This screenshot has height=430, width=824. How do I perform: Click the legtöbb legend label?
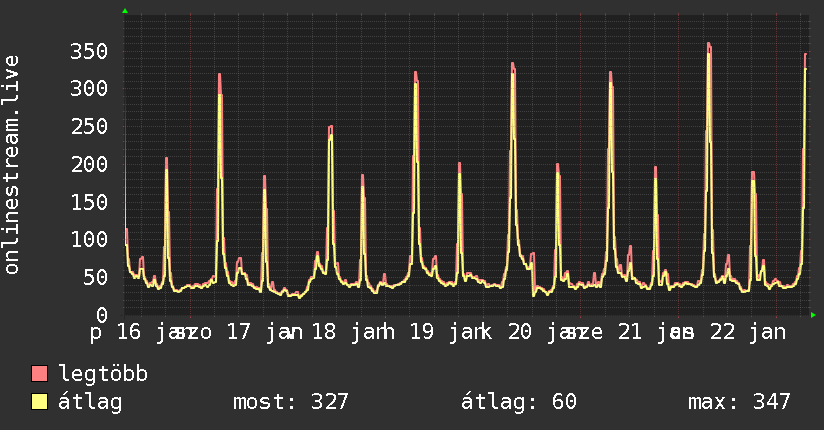[x=102, y=374]
